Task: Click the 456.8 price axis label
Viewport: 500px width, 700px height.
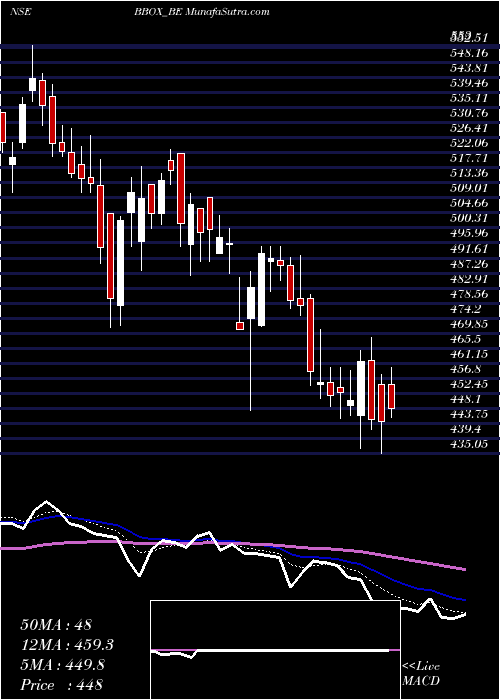Action: (x=466, y=370)
